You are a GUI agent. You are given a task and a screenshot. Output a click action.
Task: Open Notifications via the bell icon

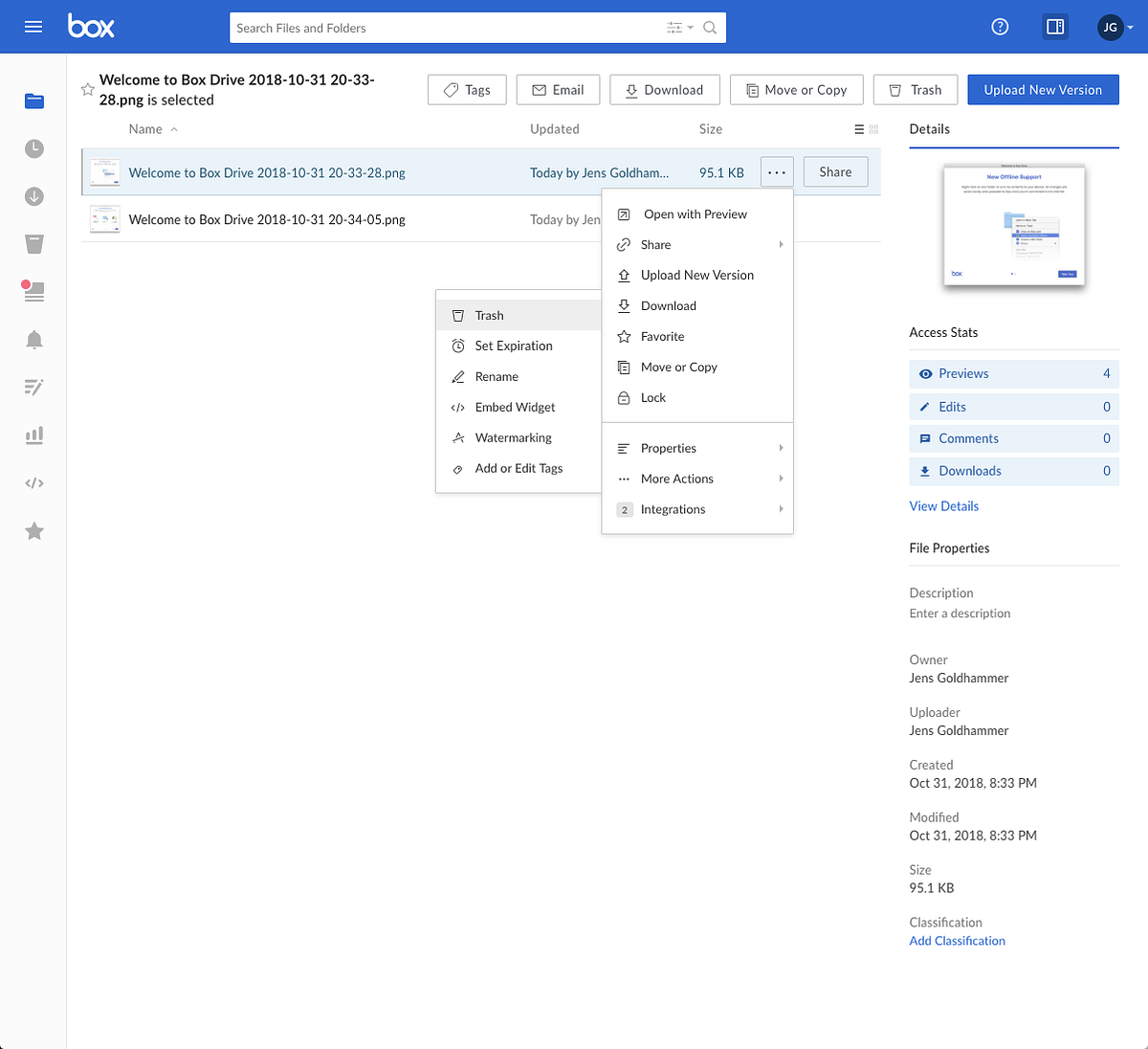point(34,340)
